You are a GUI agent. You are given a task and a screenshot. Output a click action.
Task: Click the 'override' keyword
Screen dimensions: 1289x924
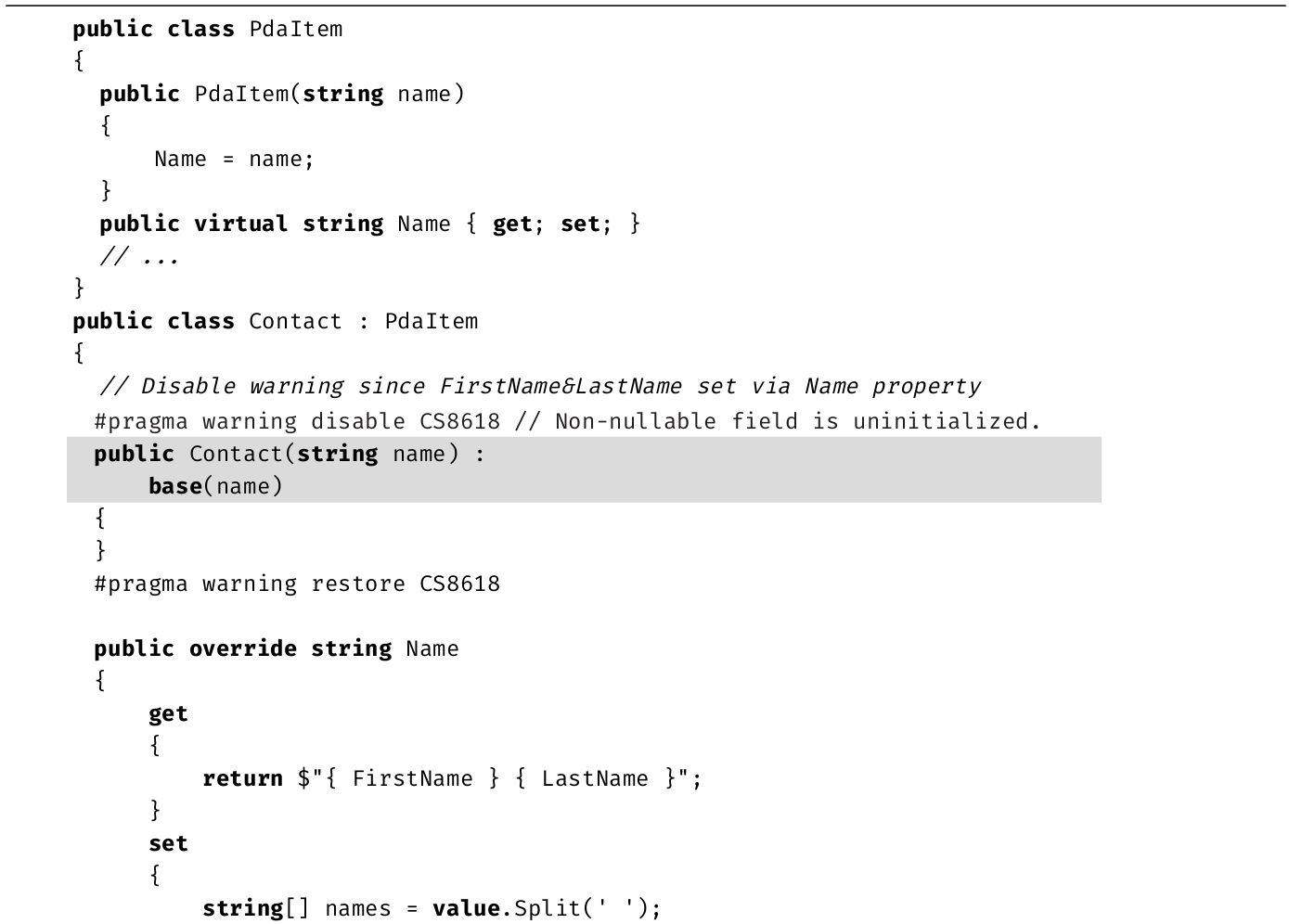coord(242,648)
